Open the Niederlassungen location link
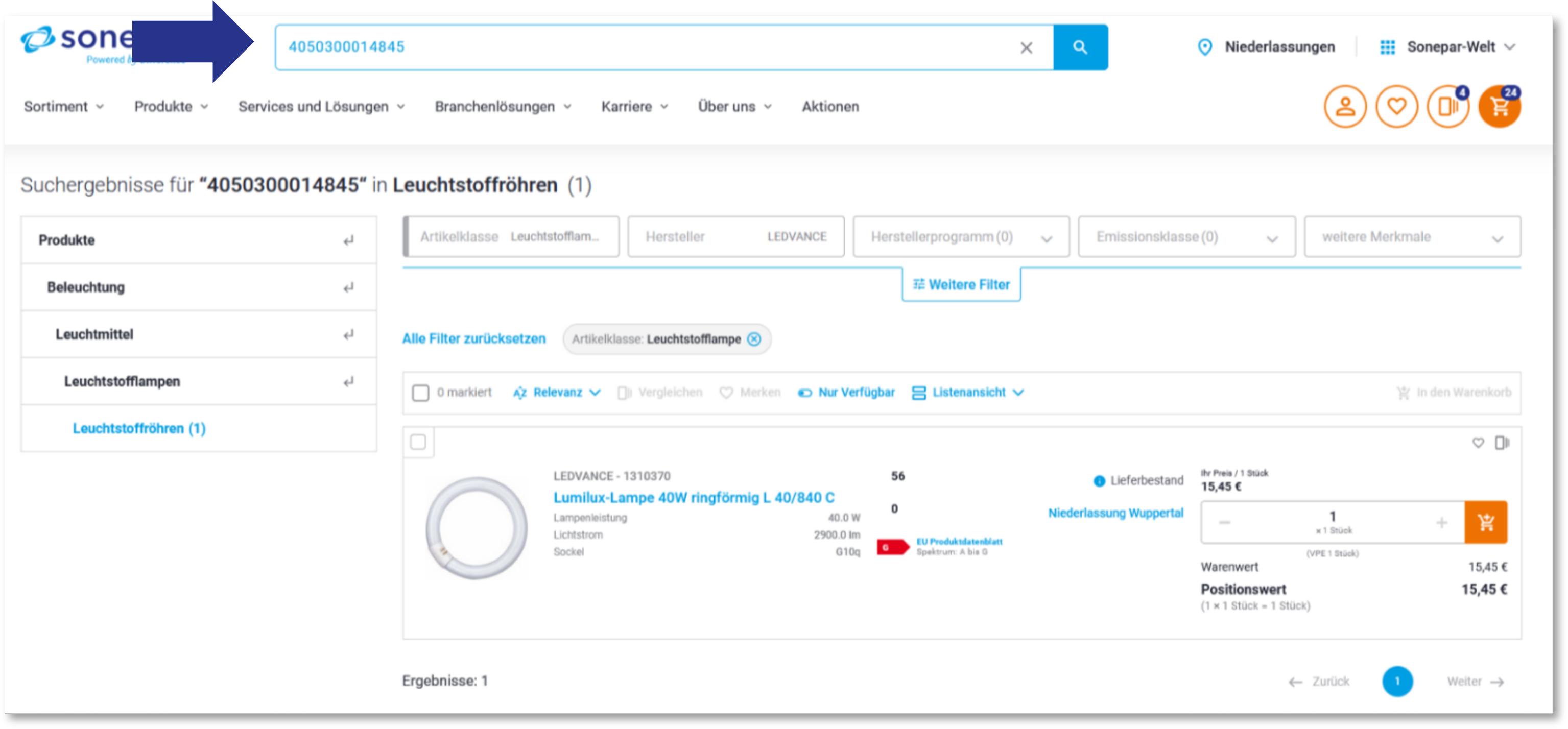 1279,47
